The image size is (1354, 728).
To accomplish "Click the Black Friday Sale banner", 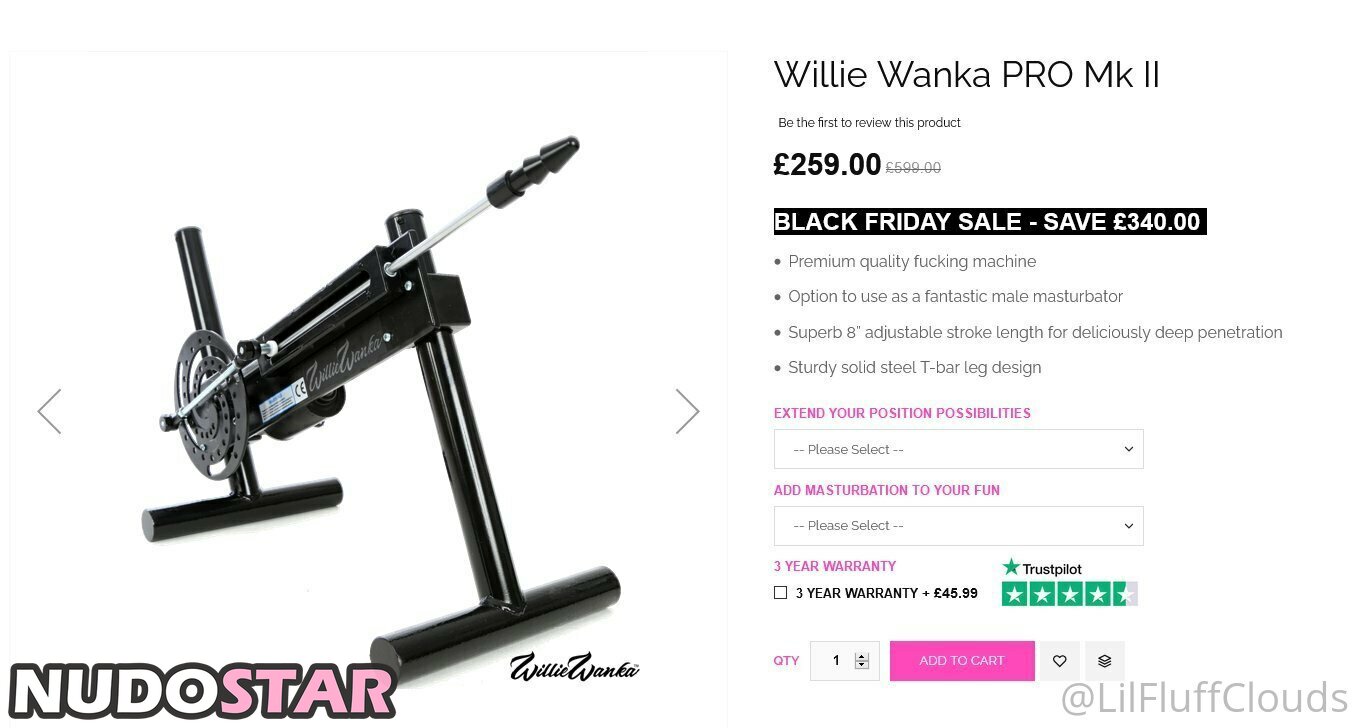I will point(990,222).
